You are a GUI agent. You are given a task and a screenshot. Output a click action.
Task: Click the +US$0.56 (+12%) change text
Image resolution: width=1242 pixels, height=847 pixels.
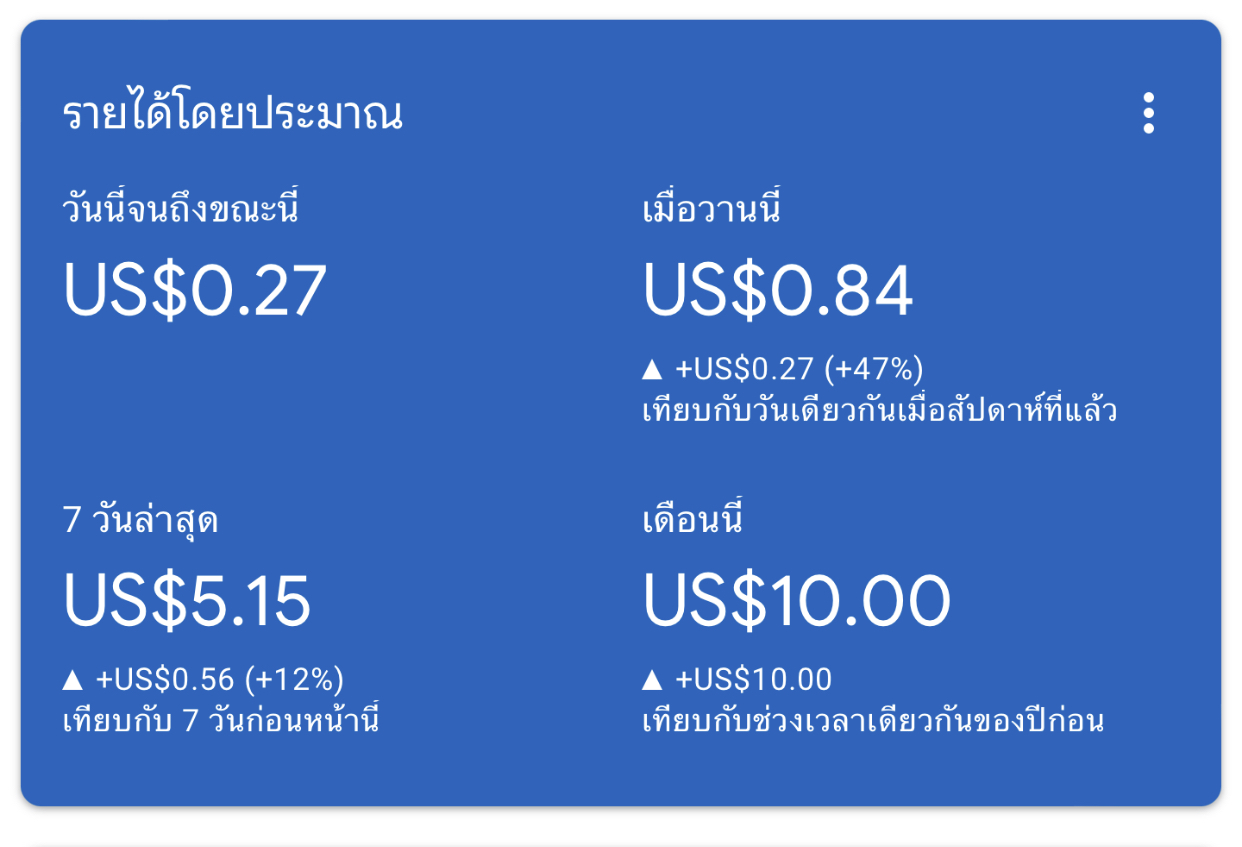tap(220, 680)
